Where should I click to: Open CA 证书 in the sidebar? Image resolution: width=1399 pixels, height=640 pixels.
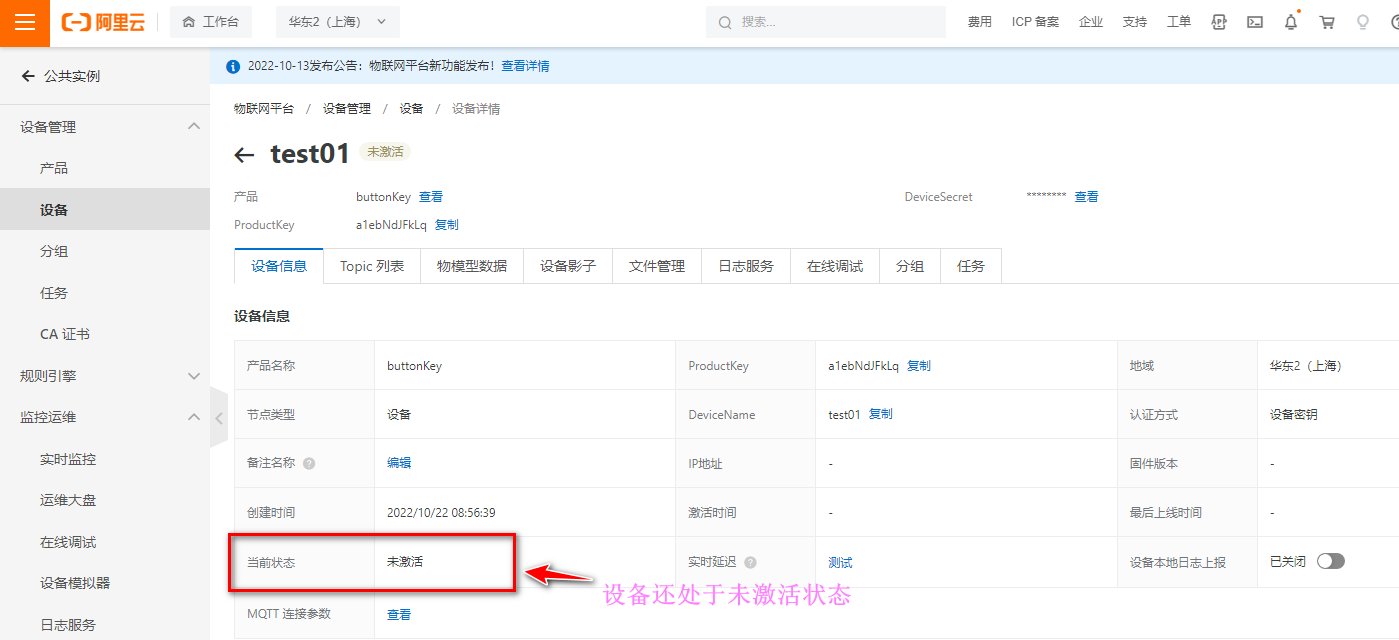[x=65, y=334]
